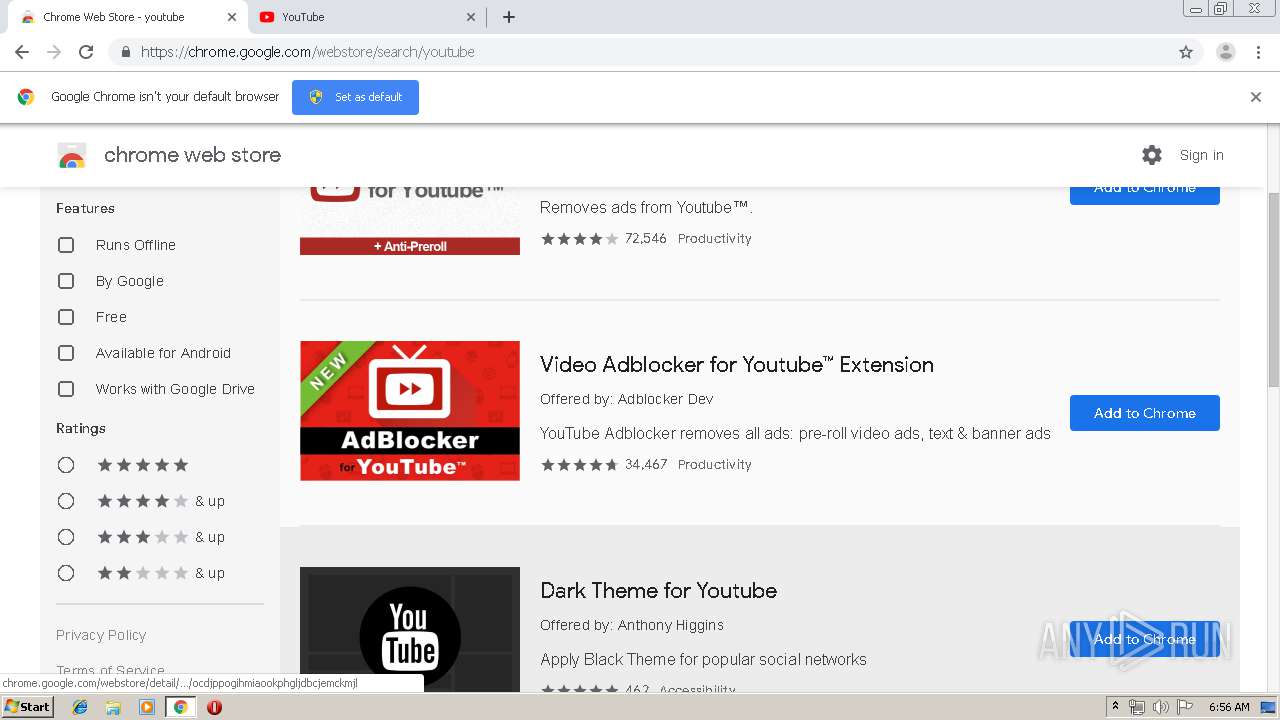Enable the Runs Offline filter
The image size is (1280, 720).
pyautogui.click(x=66, y=245)
